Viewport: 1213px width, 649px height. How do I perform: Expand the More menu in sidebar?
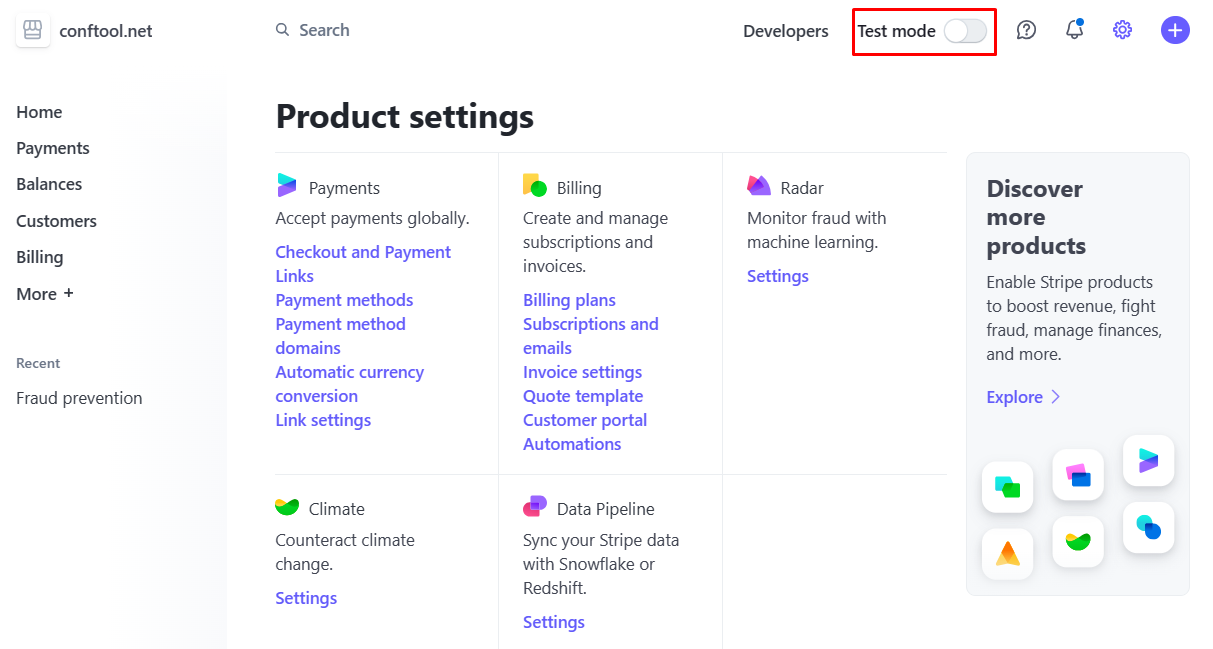45,294
